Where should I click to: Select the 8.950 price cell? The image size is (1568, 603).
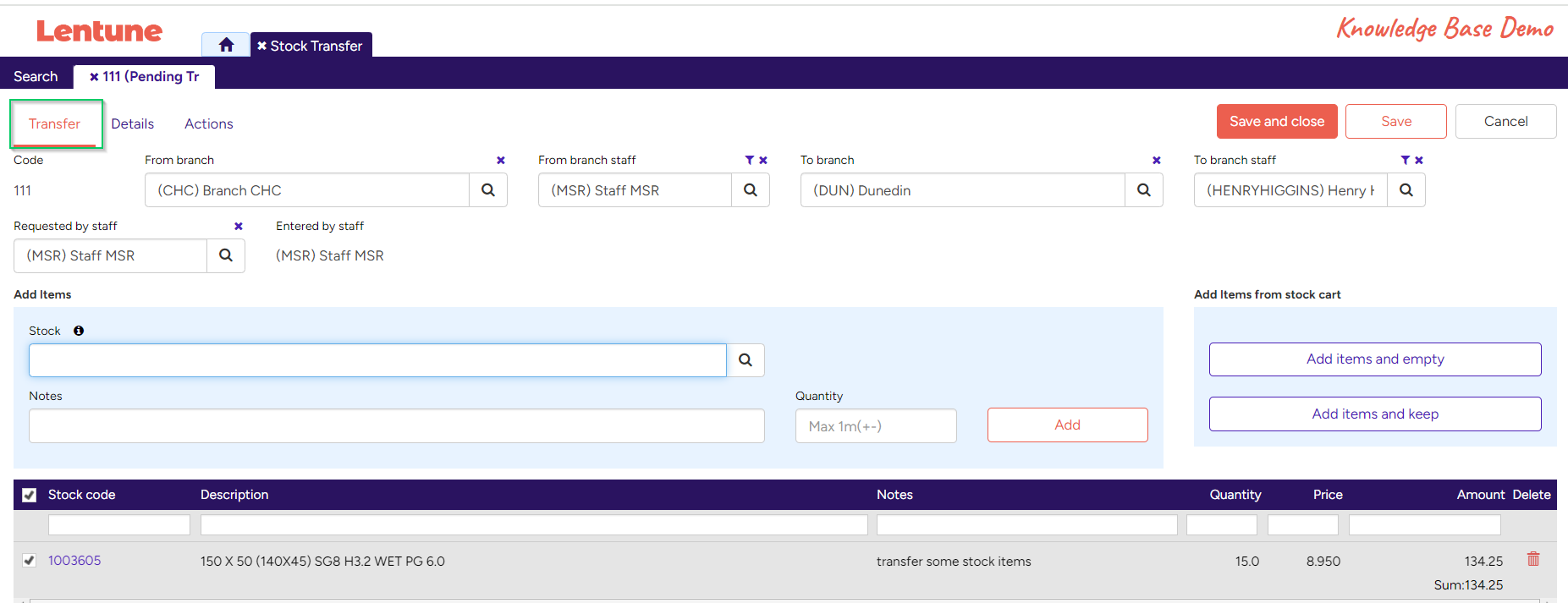coord(1323,561)
